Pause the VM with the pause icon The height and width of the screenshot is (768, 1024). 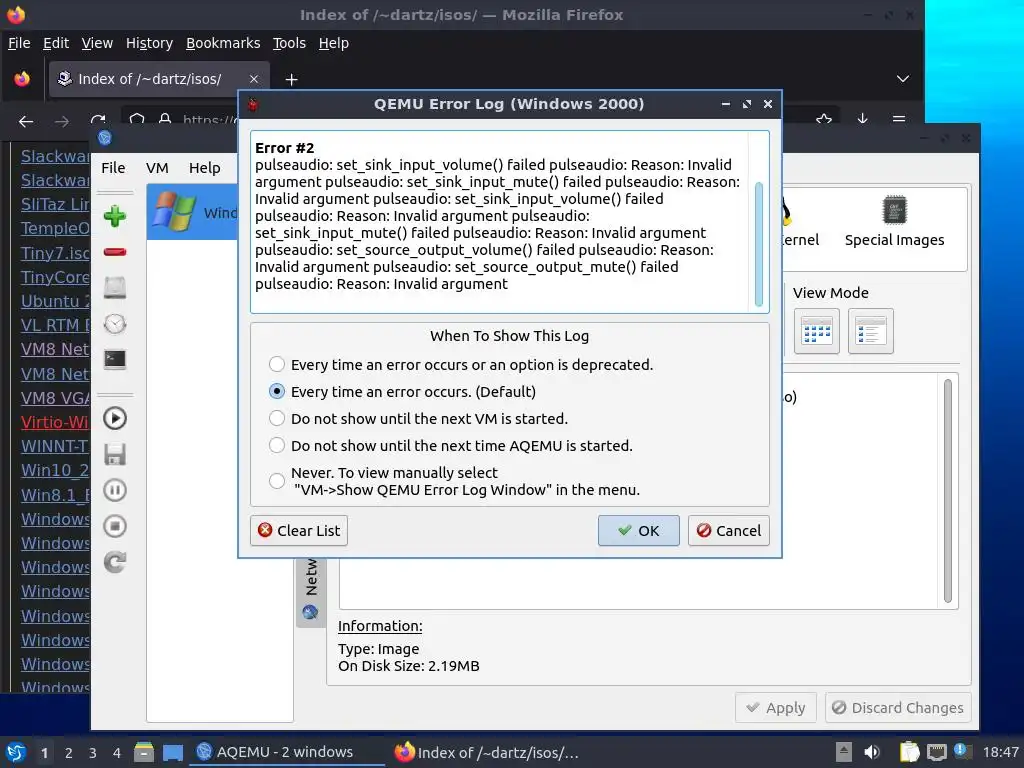(115, 490)
